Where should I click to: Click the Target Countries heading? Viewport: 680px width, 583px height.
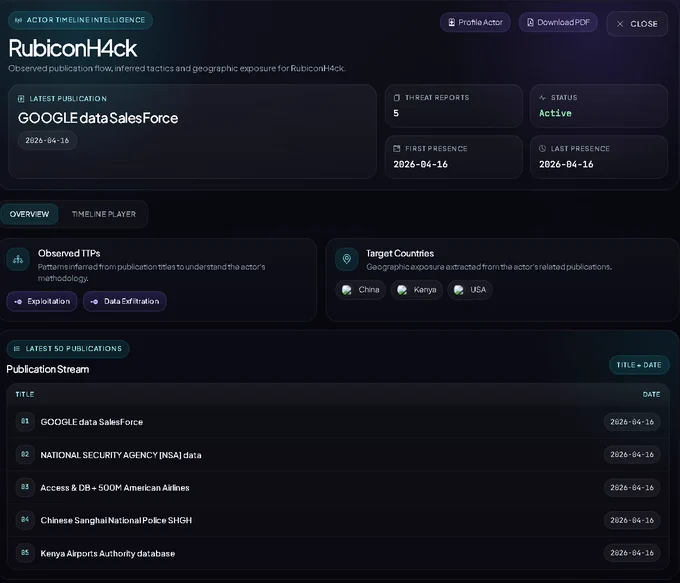[400, 253]
